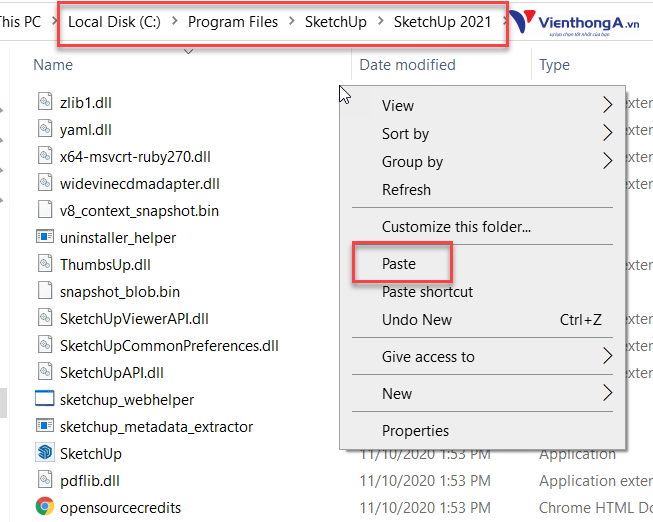Click opensourcecredits date modified cell
This screenshot has height=522, width=653.
click(x=425, y=508)
